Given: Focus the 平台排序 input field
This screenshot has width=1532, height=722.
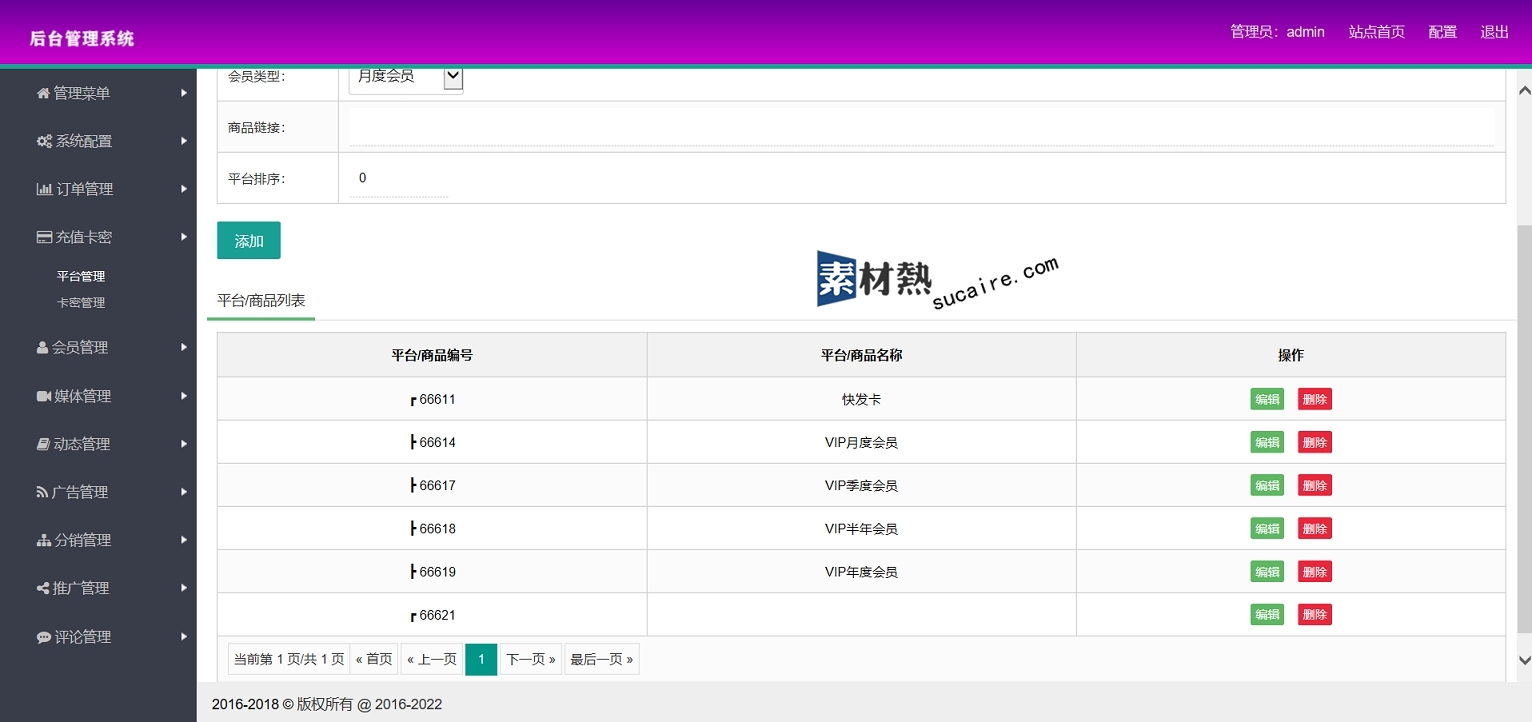Looking at the screenshot, I should point(398,178).
